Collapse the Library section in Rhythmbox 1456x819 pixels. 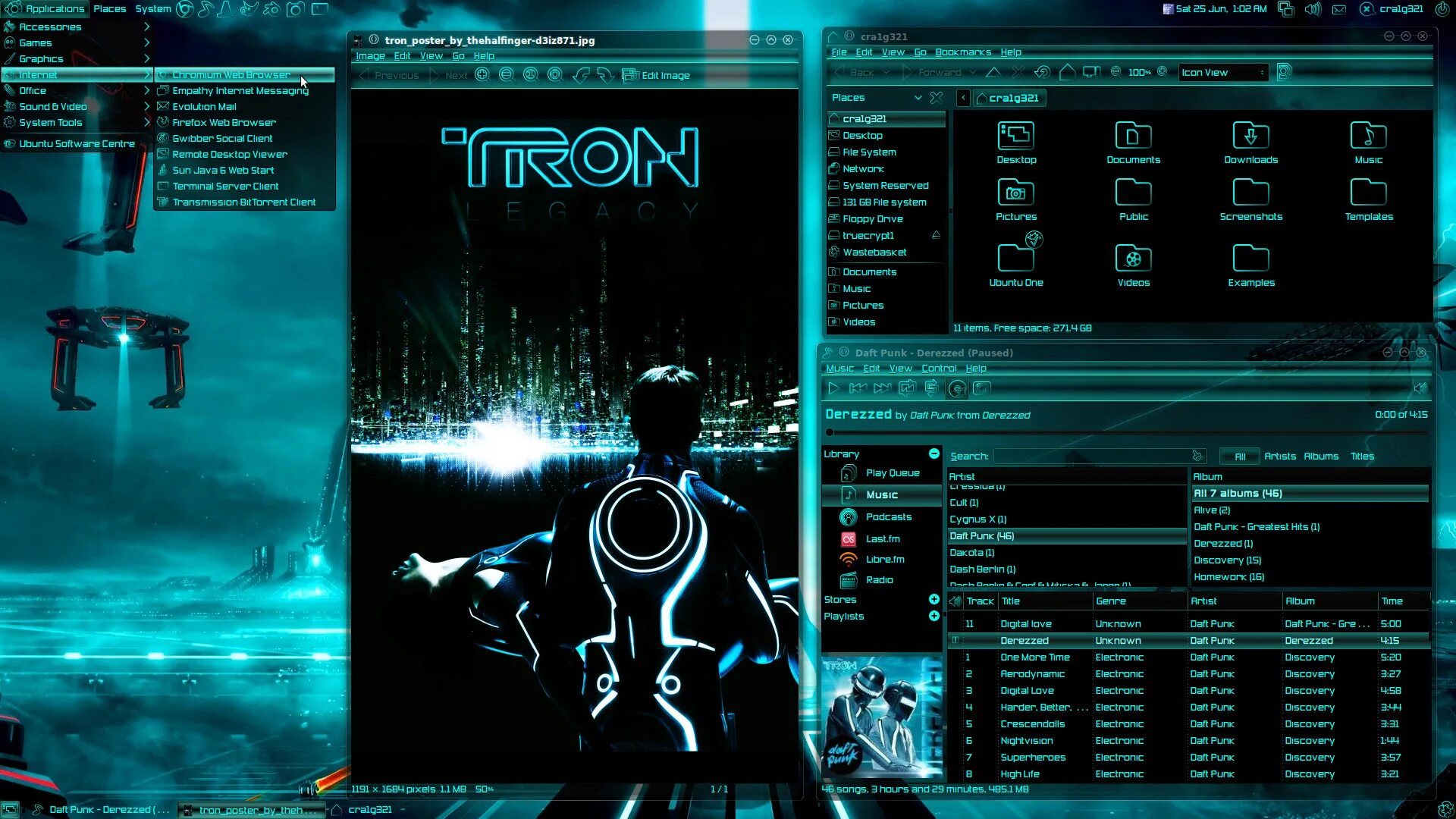point(934,453)
